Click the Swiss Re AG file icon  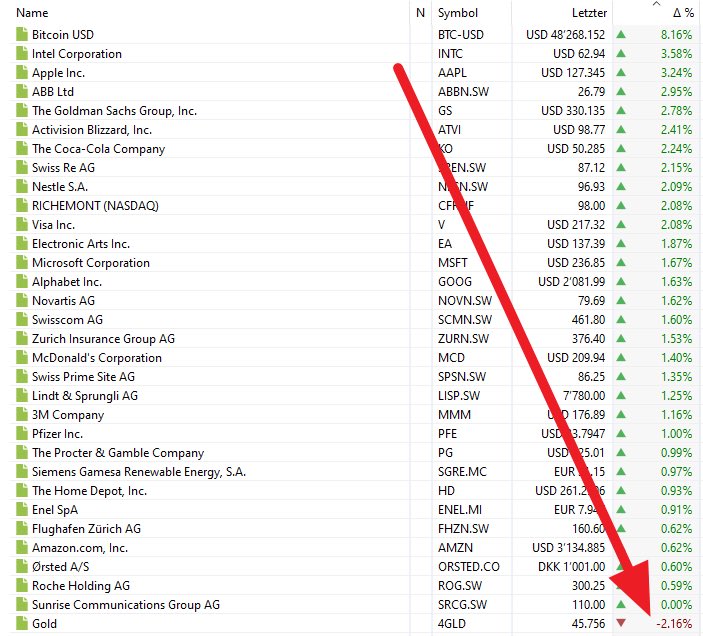(22, 167)
